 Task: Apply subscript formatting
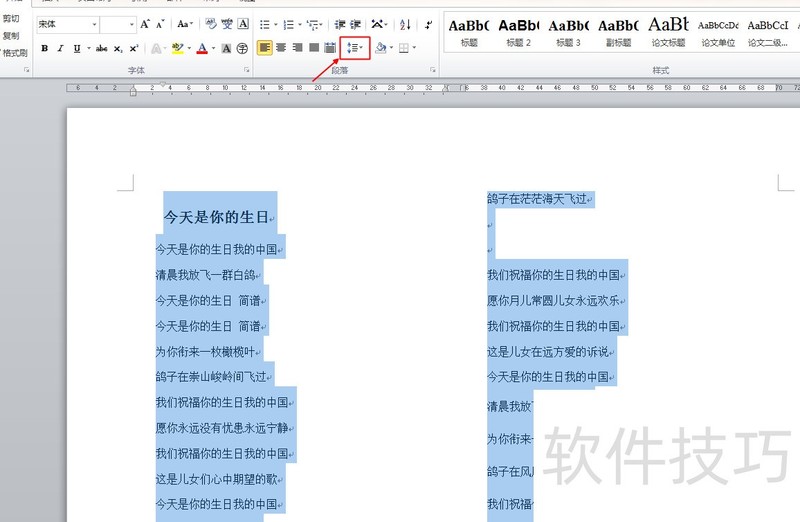point(118,48)
